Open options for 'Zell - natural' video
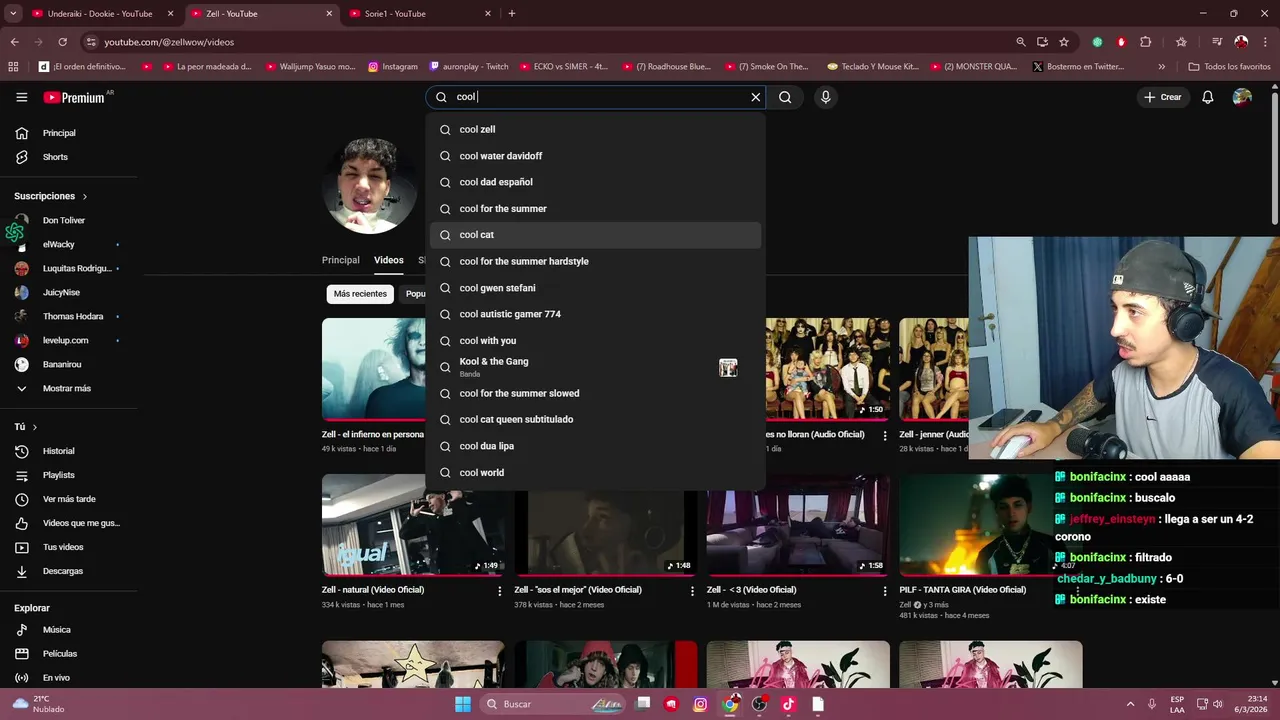The image size is (1280, 720). coord(500,591)
